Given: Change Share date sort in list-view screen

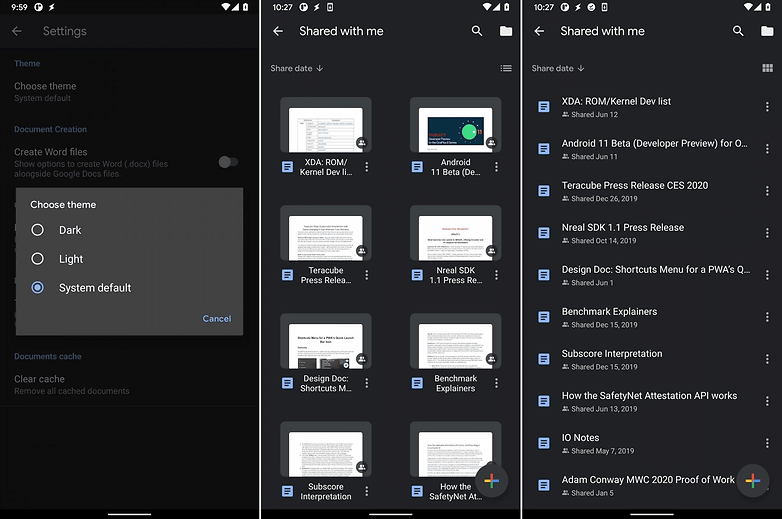Looking at the screenshot, I should click(558, 68).
